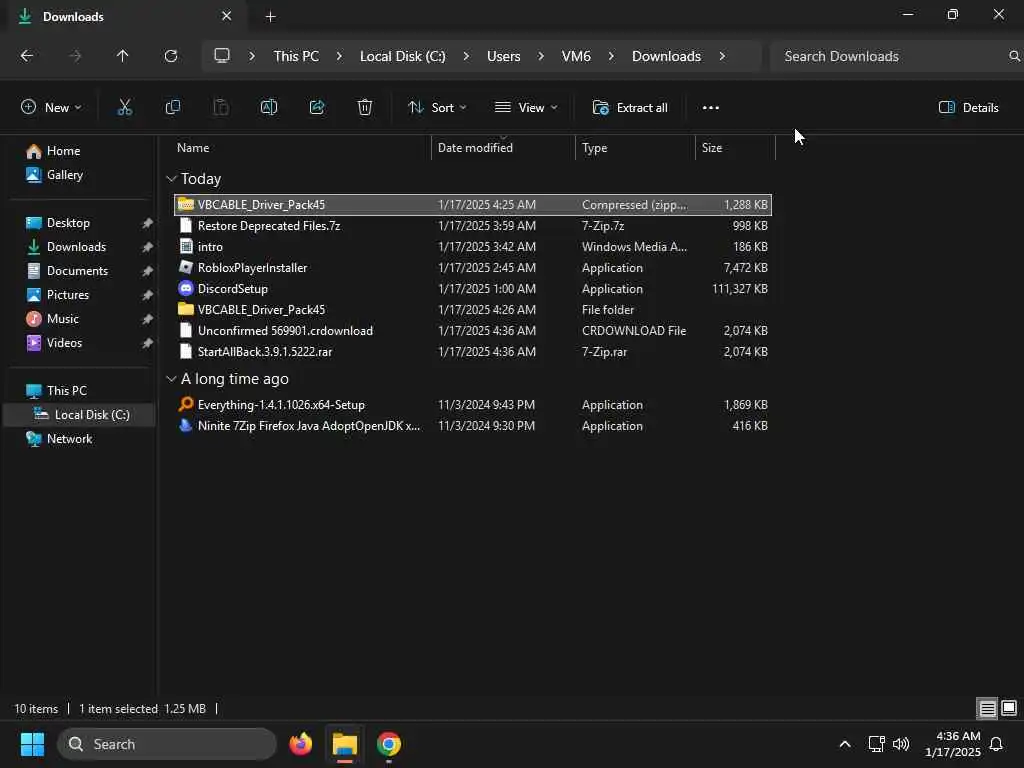This screenshot has height=768, width=1024.
Task: Click File Explorer taskbar icon
Action: tap(345, 744)
